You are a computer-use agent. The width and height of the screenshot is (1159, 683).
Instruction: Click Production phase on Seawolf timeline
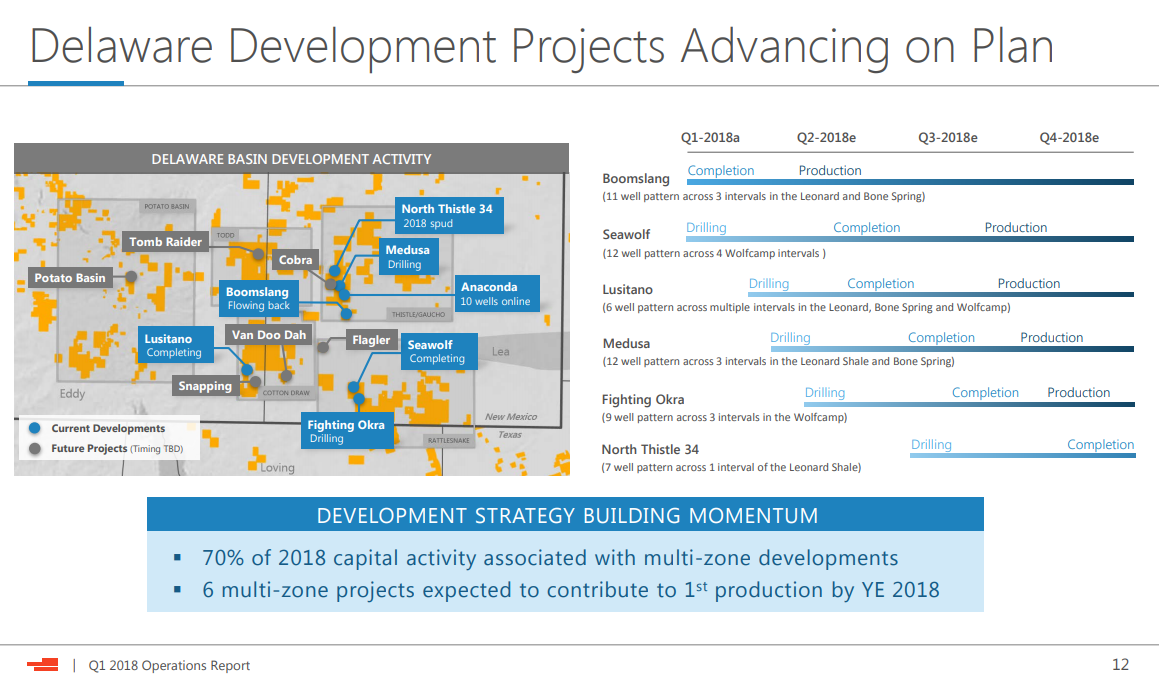tap(1016, 228)
